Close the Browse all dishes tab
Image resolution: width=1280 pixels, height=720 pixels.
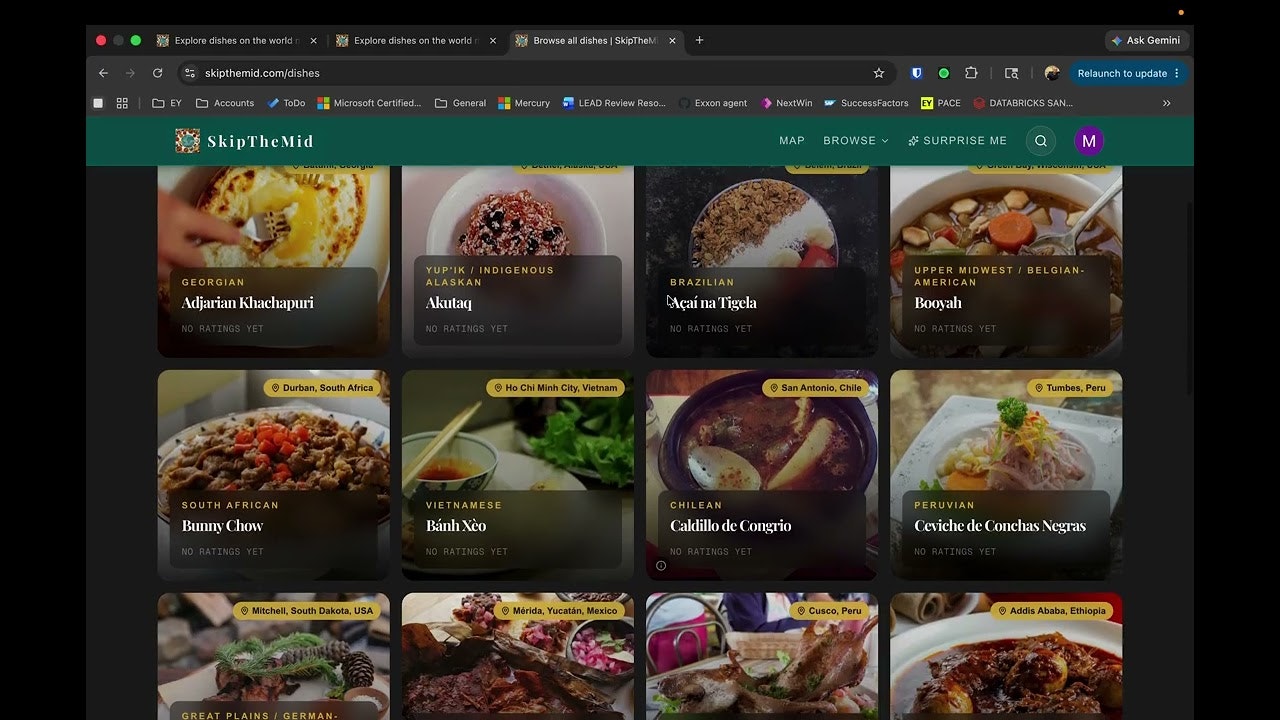pos(672,41)
